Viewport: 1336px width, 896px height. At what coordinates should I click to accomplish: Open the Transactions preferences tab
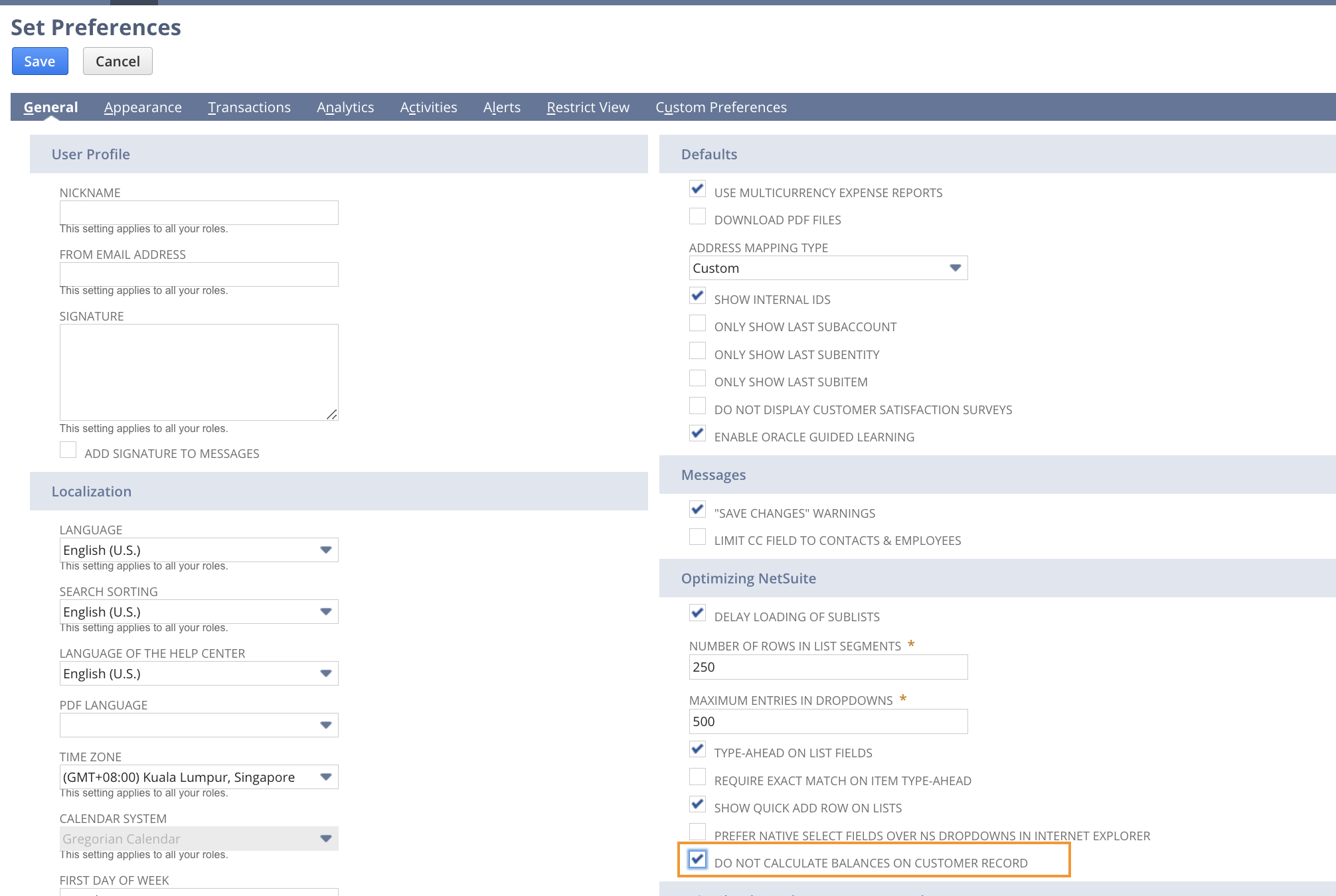(249, 107)
